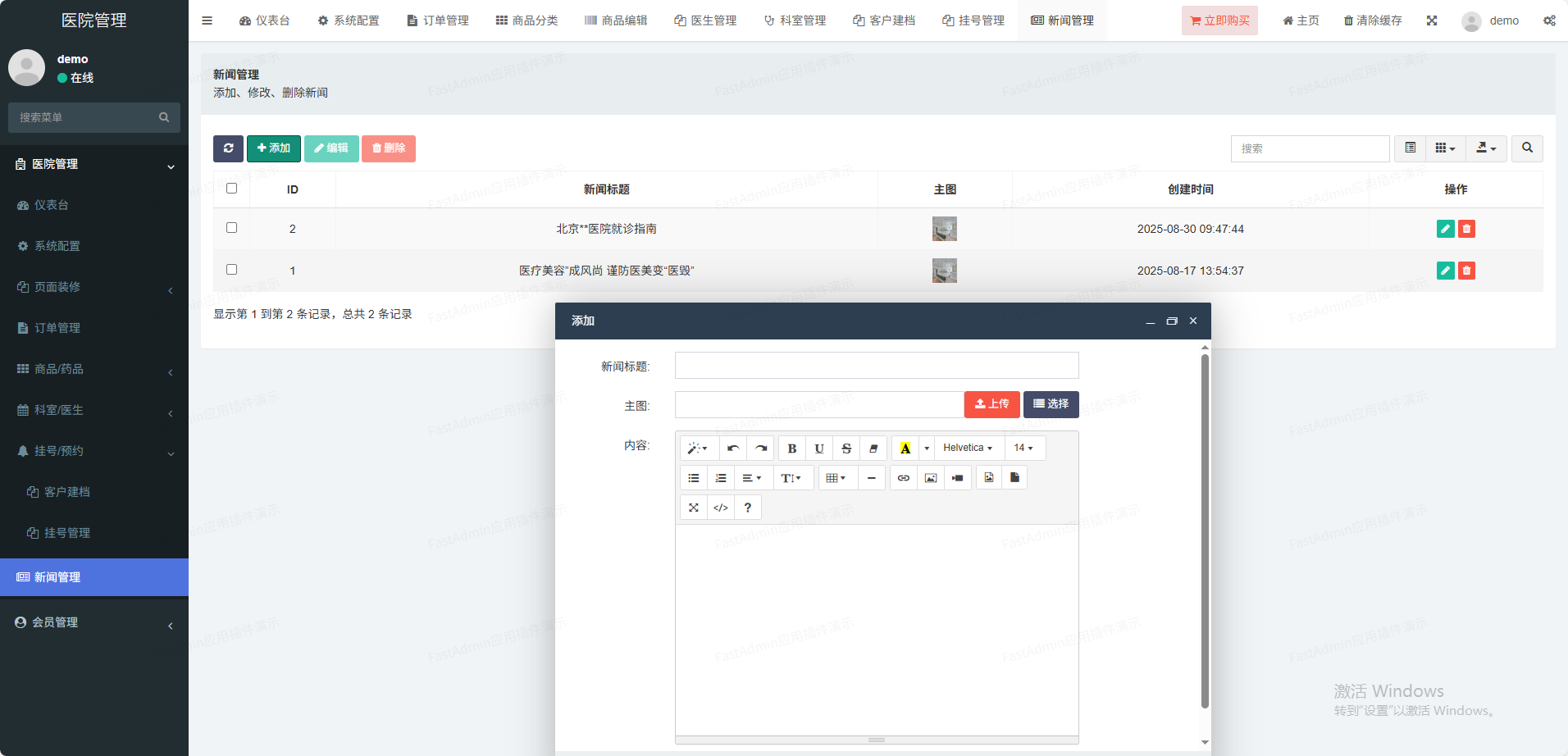The height and width of the screenshot is (756, 1568).
Task: Open the font size 14 dropdown
Action: [x=1023, y=449]
